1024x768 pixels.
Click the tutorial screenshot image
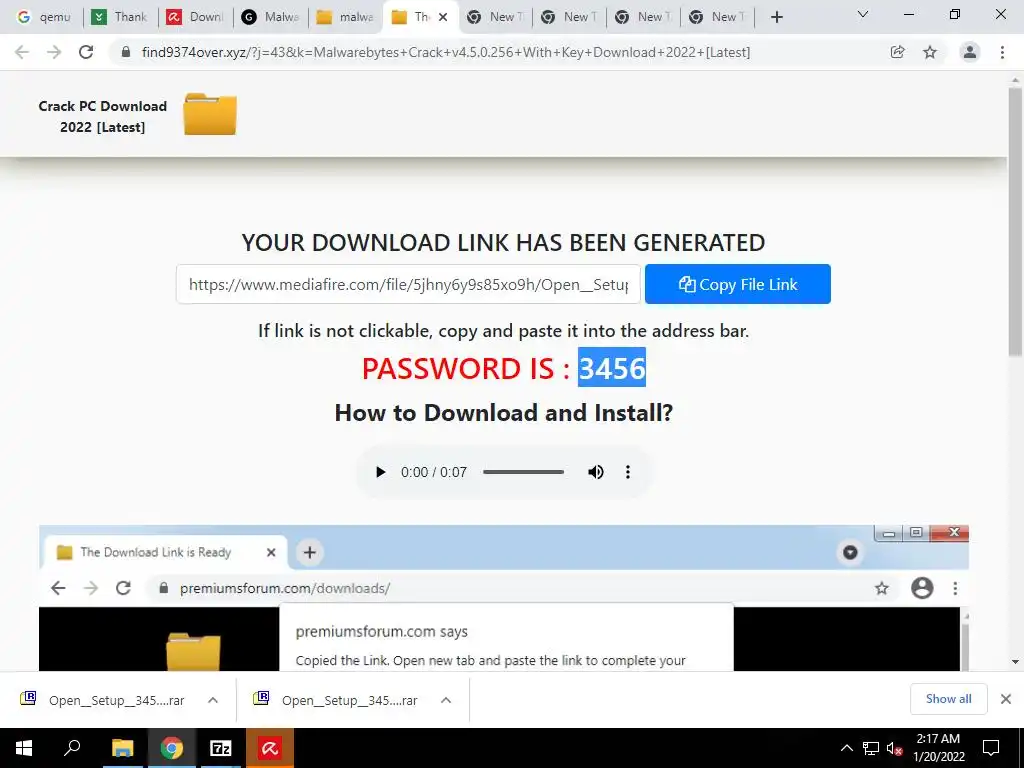coord(504,598)
